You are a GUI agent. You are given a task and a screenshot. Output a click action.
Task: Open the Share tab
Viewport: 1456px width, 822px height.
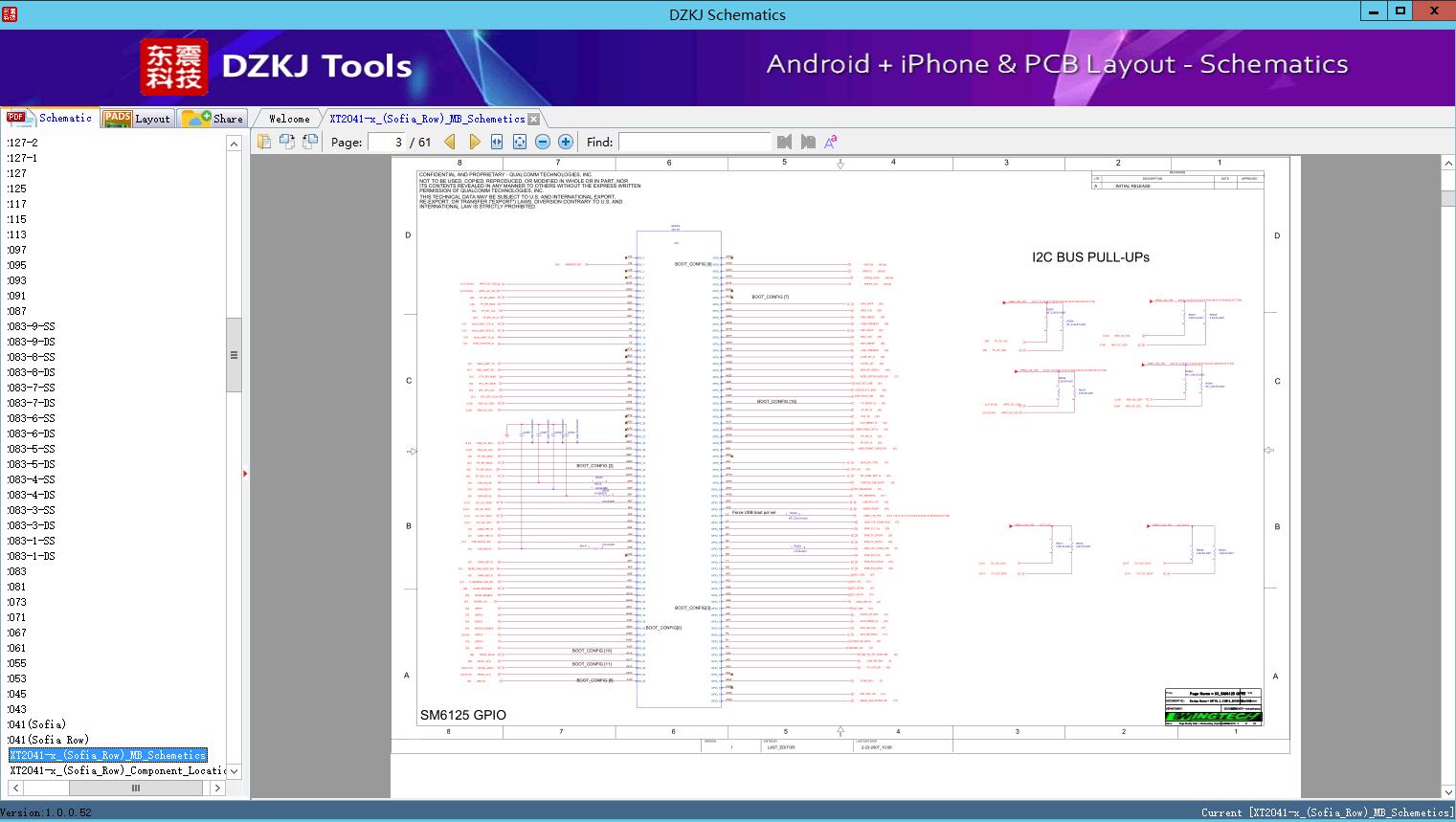coord(214,119)
